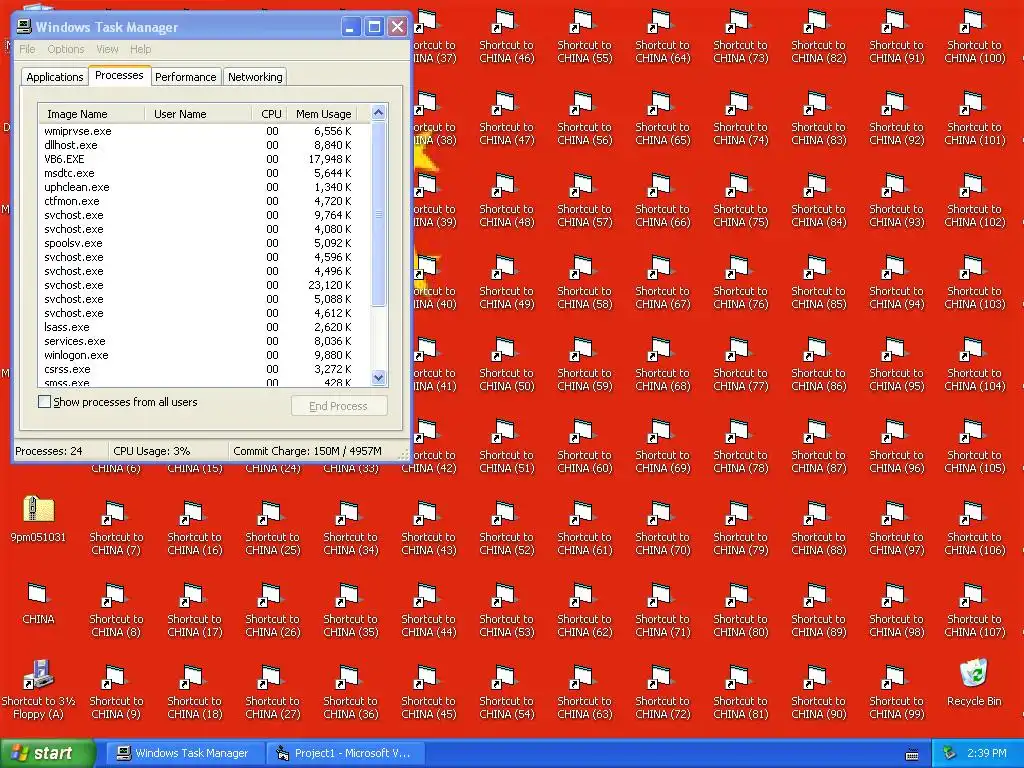
Task: Select the uphclean.exe process row
Action: click(204, 187)
